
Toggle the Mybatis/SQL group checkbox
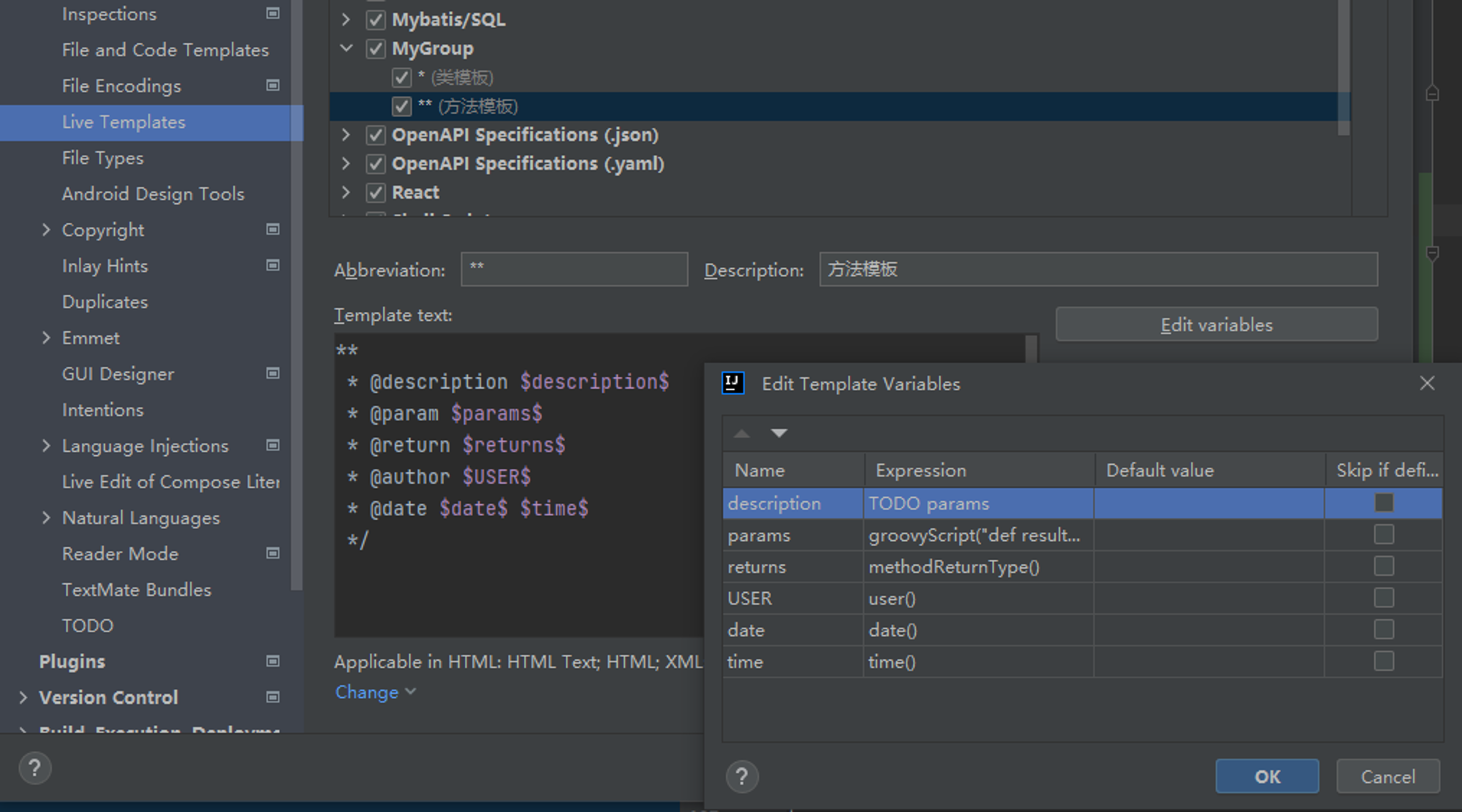376,20
